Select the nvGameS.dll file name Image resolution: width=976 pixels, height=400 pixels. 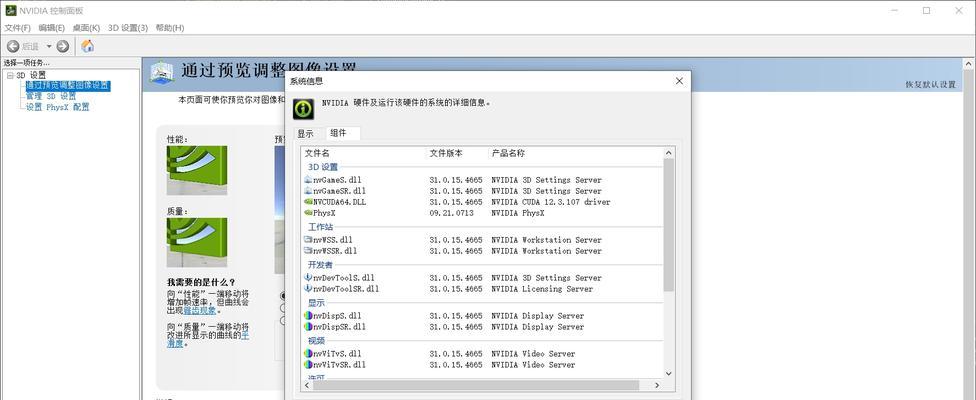click(x=337, y=180)
